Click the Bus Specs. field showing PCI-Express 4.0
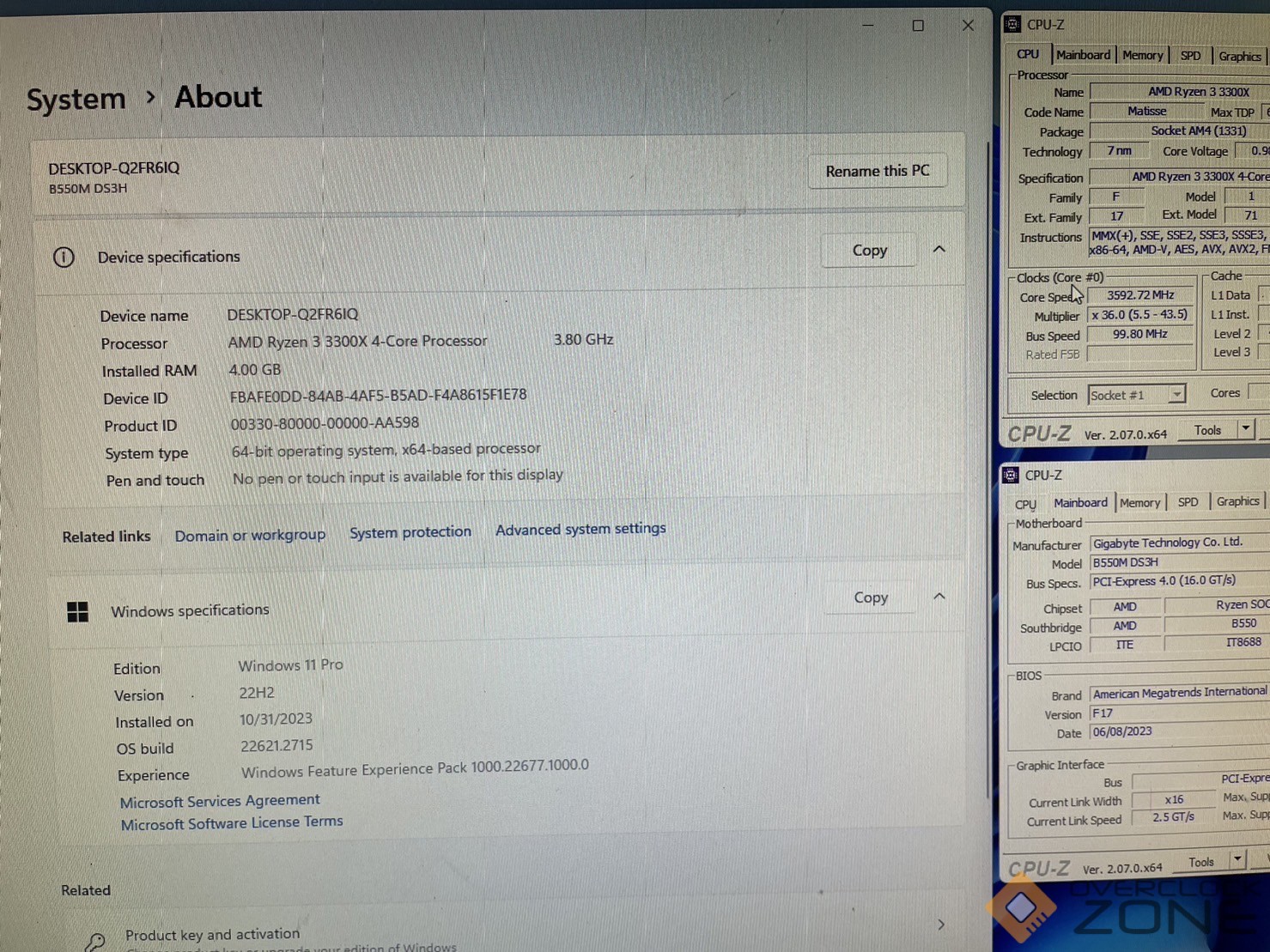The width and height of the screenshot is (1270, 952). pos(1180,581)
